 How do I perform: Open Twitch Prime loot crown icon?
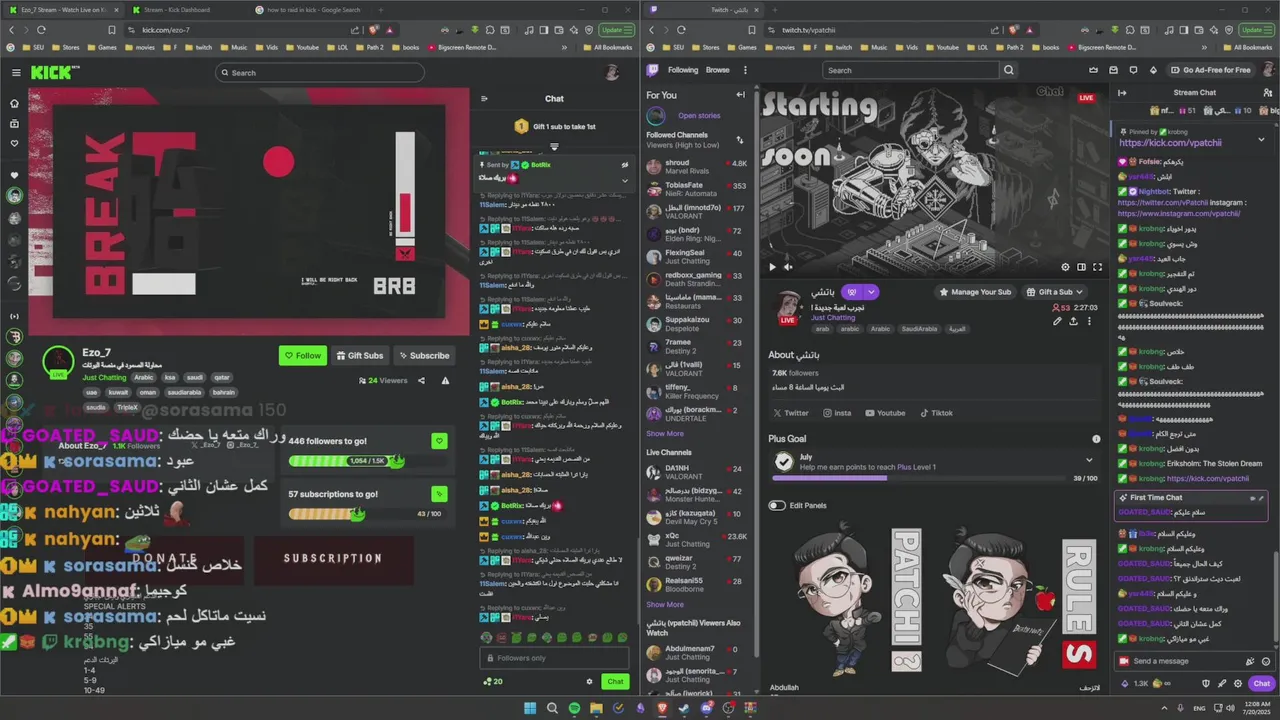point(1093,70)
